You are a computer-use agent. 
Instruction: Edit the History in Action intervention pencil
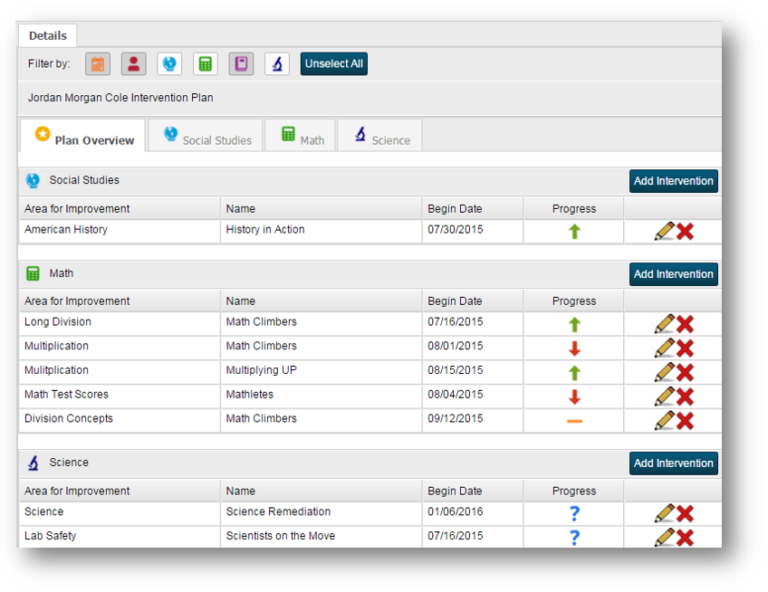[x=663, y=232]
